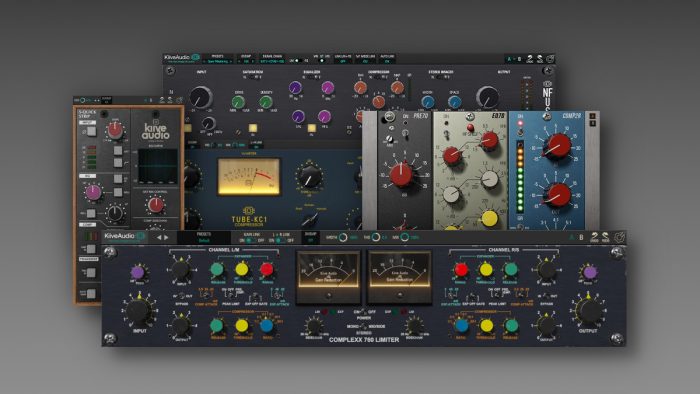Flip the Power switch on Complexx 760

[x=364, y=312]
